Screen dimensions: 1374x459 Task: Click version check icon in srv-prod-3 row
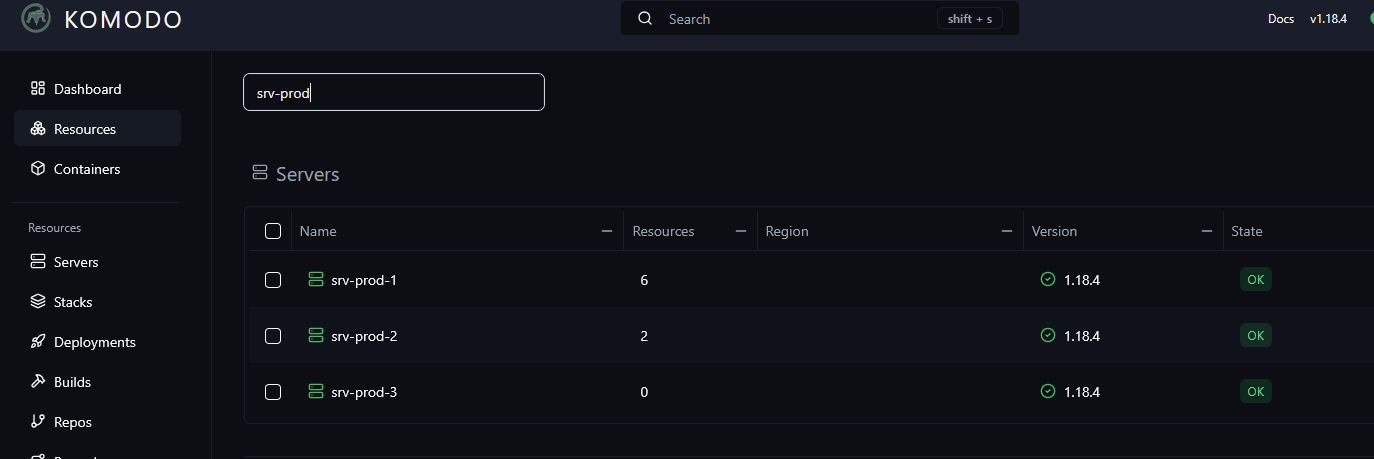pos(1048,391)
